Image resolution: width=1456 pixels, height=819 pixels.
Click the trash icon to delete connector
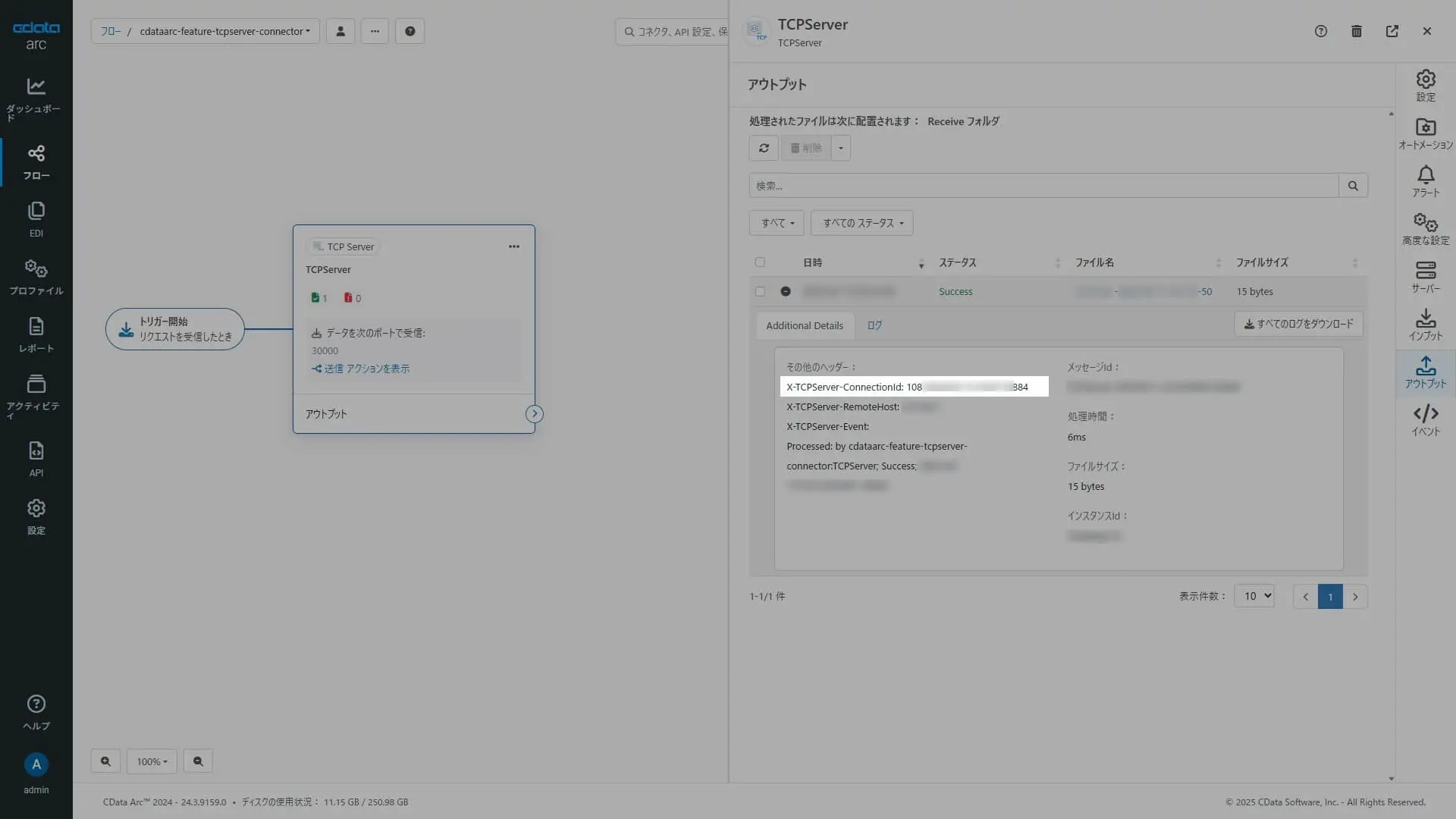(1356, 31)
